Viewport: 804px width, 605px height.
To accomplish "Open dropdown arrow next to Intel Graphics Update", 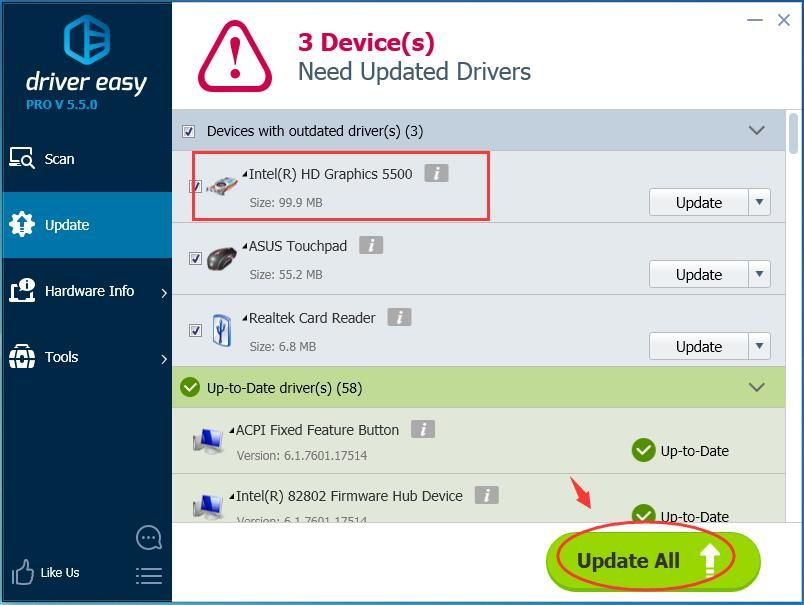I will coord(759,202).
